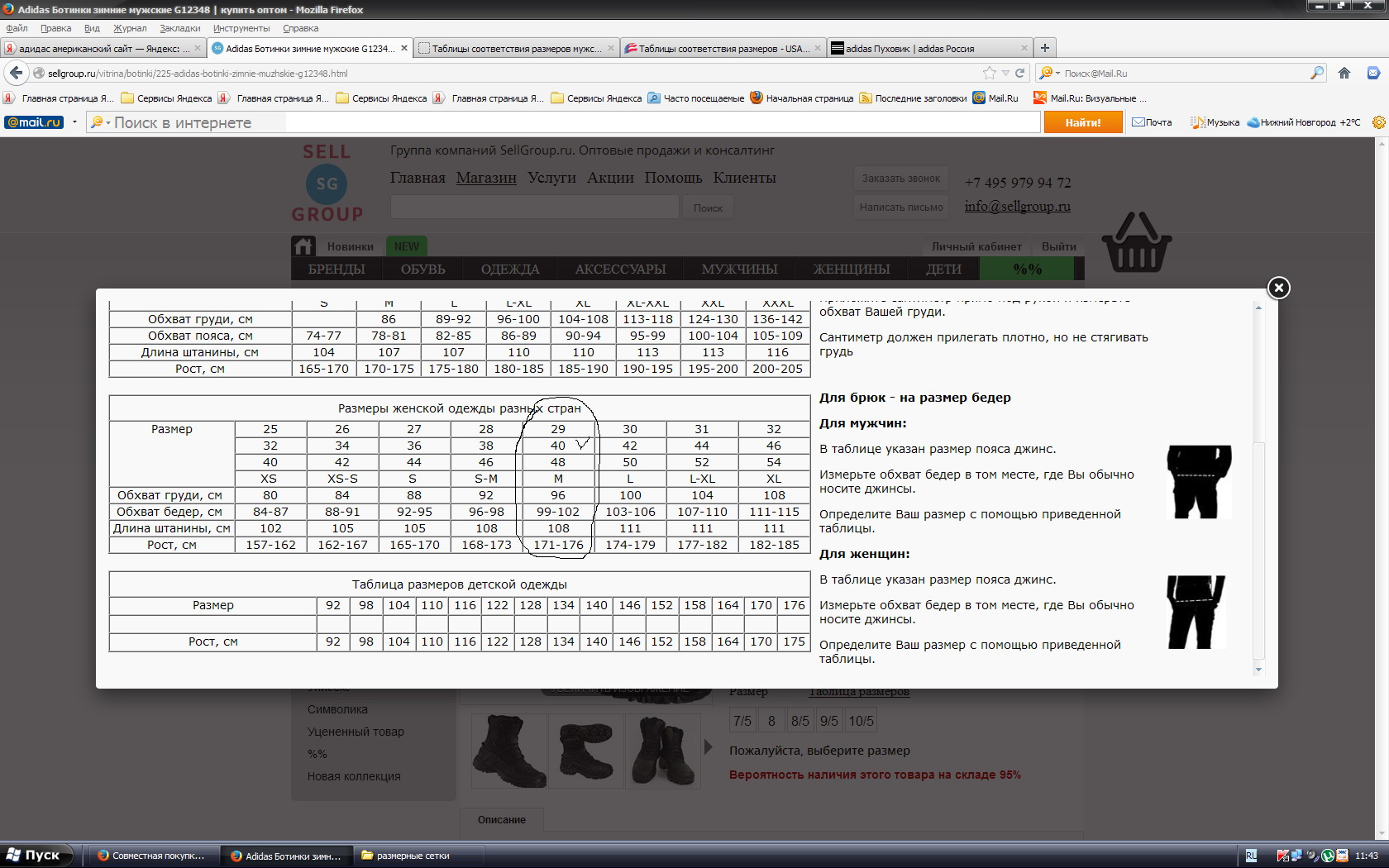Click the search magnifier in Поиск@Mail.Ru box
This screenshot has height=868, width=1389.
(x=1317, y=73)
